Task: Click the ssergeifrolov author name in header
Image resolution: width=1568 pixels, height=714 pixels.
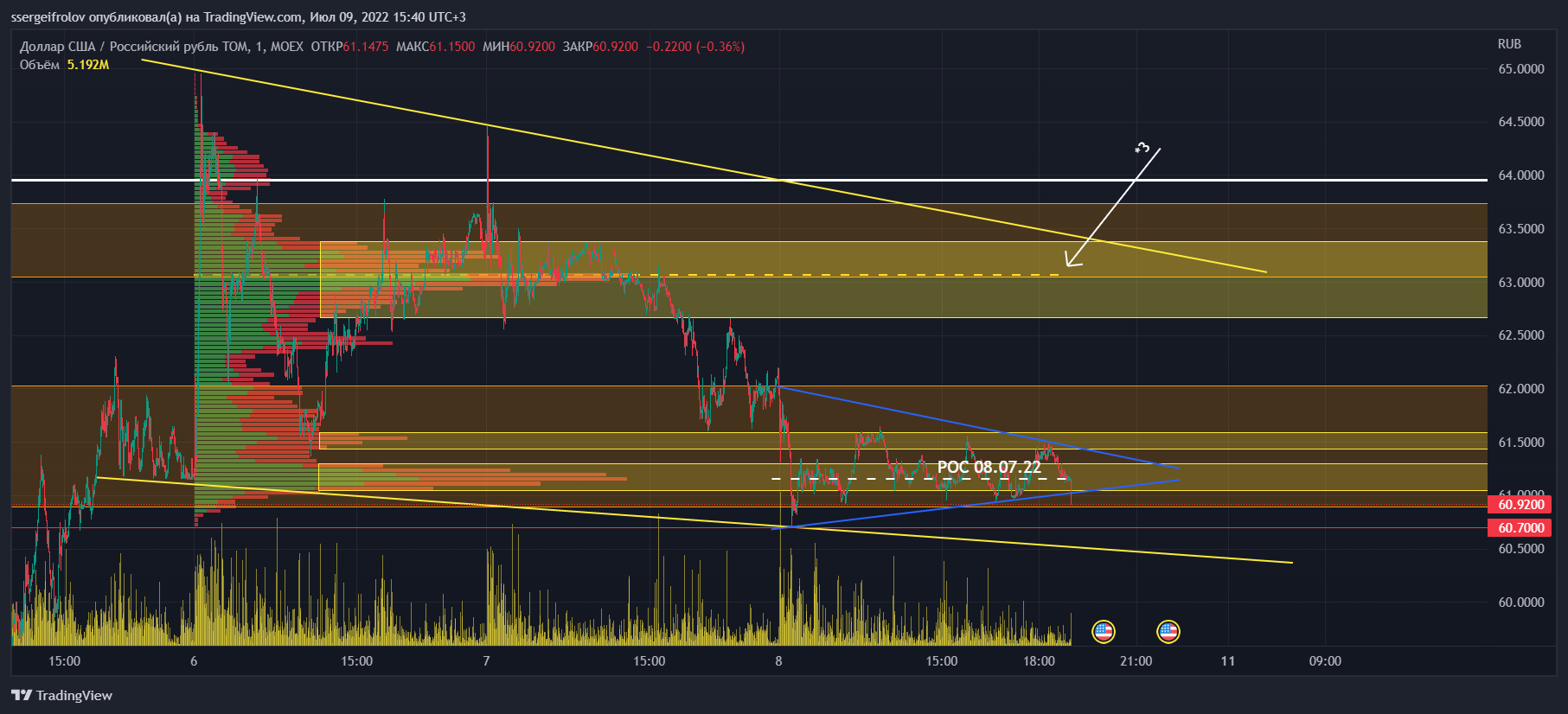Action: (48, 17)
